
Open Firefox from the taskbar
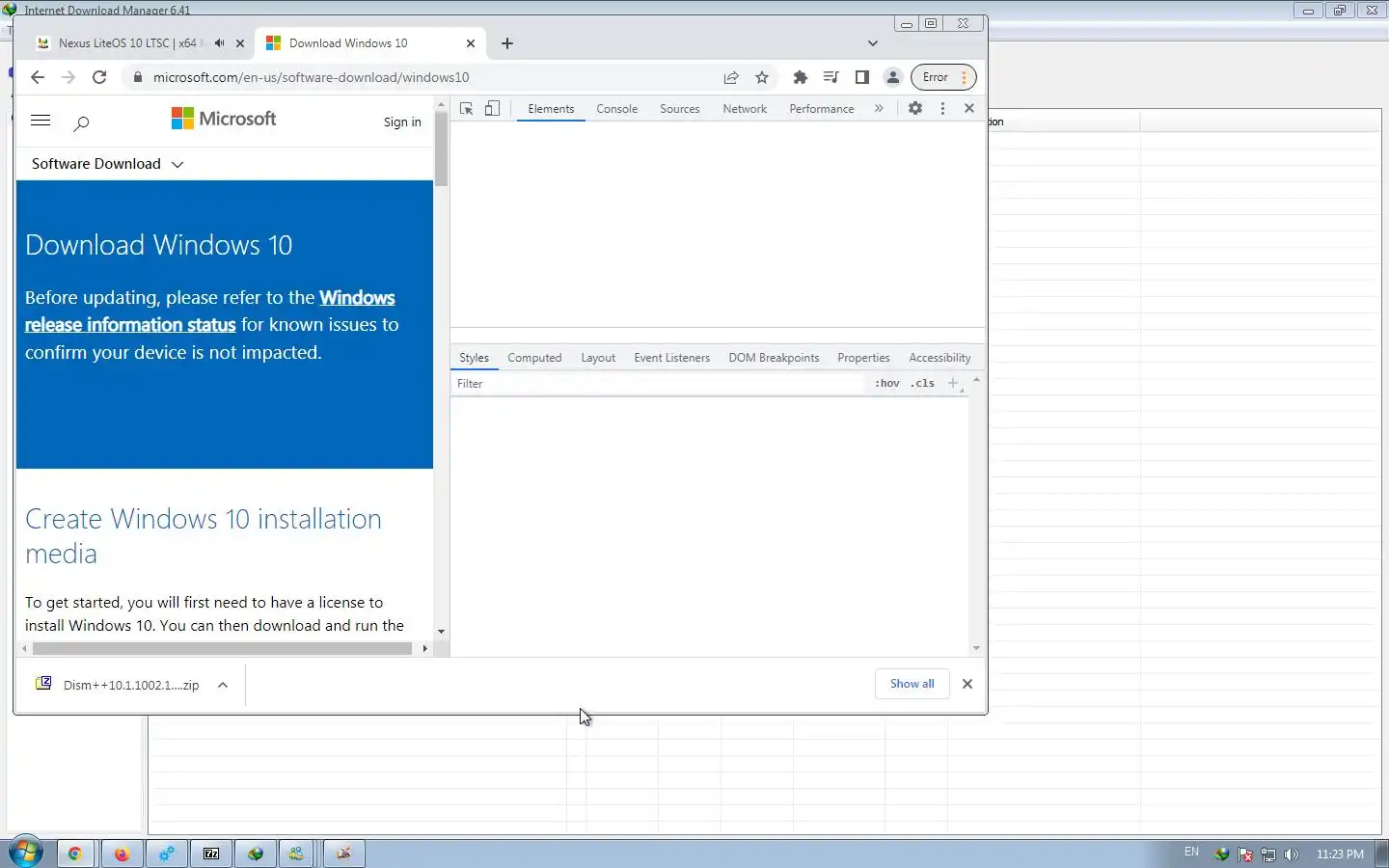click(122, 854)
